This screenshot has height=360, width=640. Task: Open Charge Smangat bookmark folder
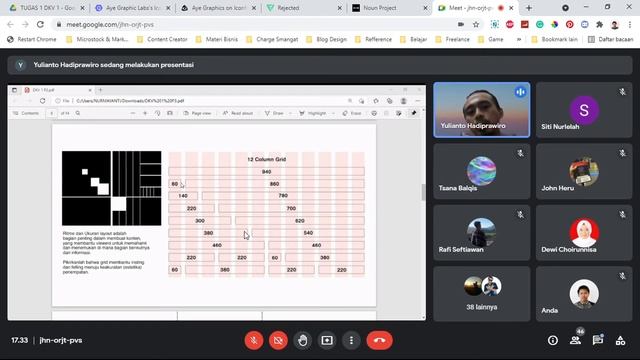(272, 39)
